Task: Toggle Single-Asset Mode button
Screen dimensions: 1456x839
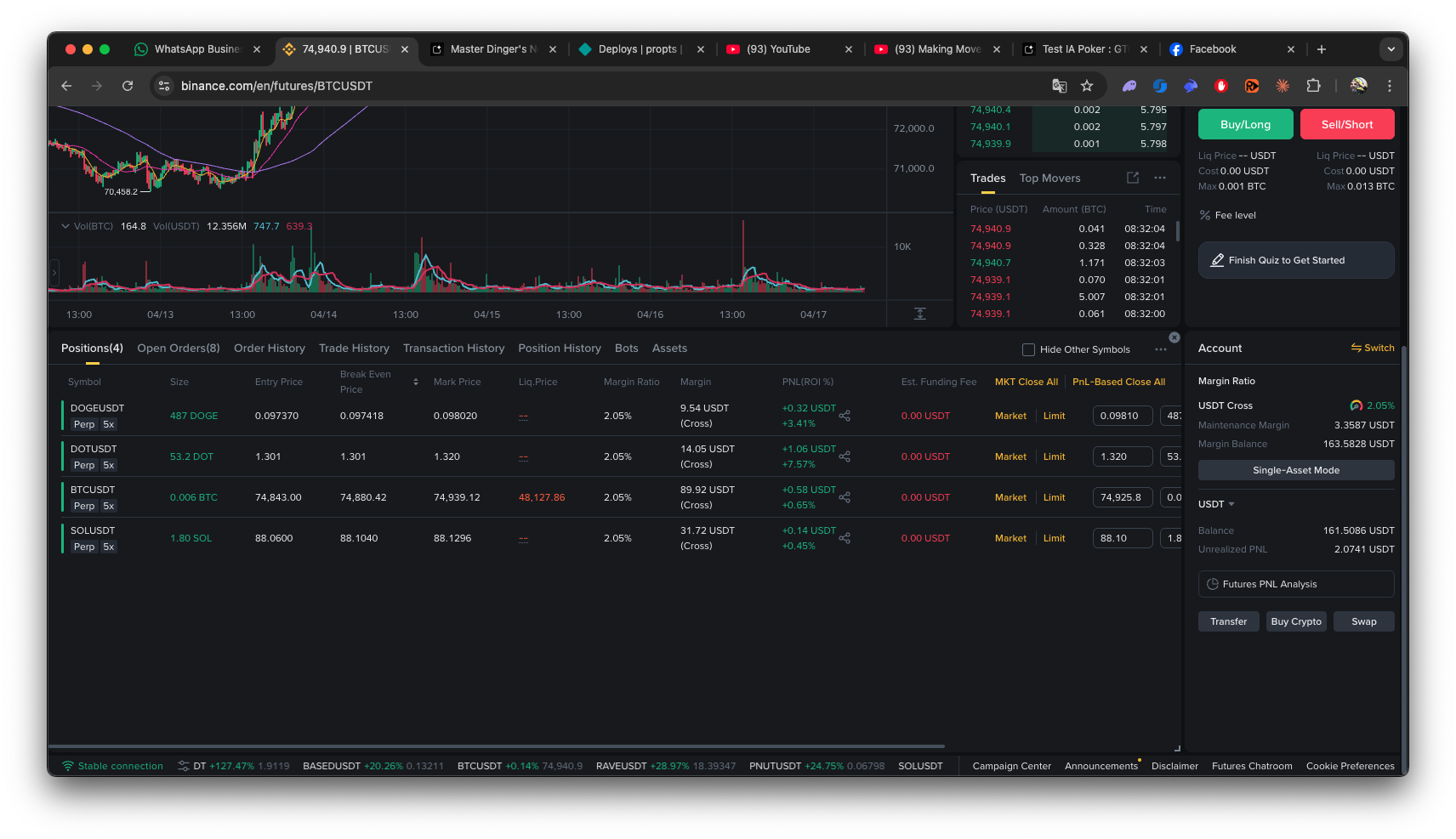Action: pos(1295,470)
